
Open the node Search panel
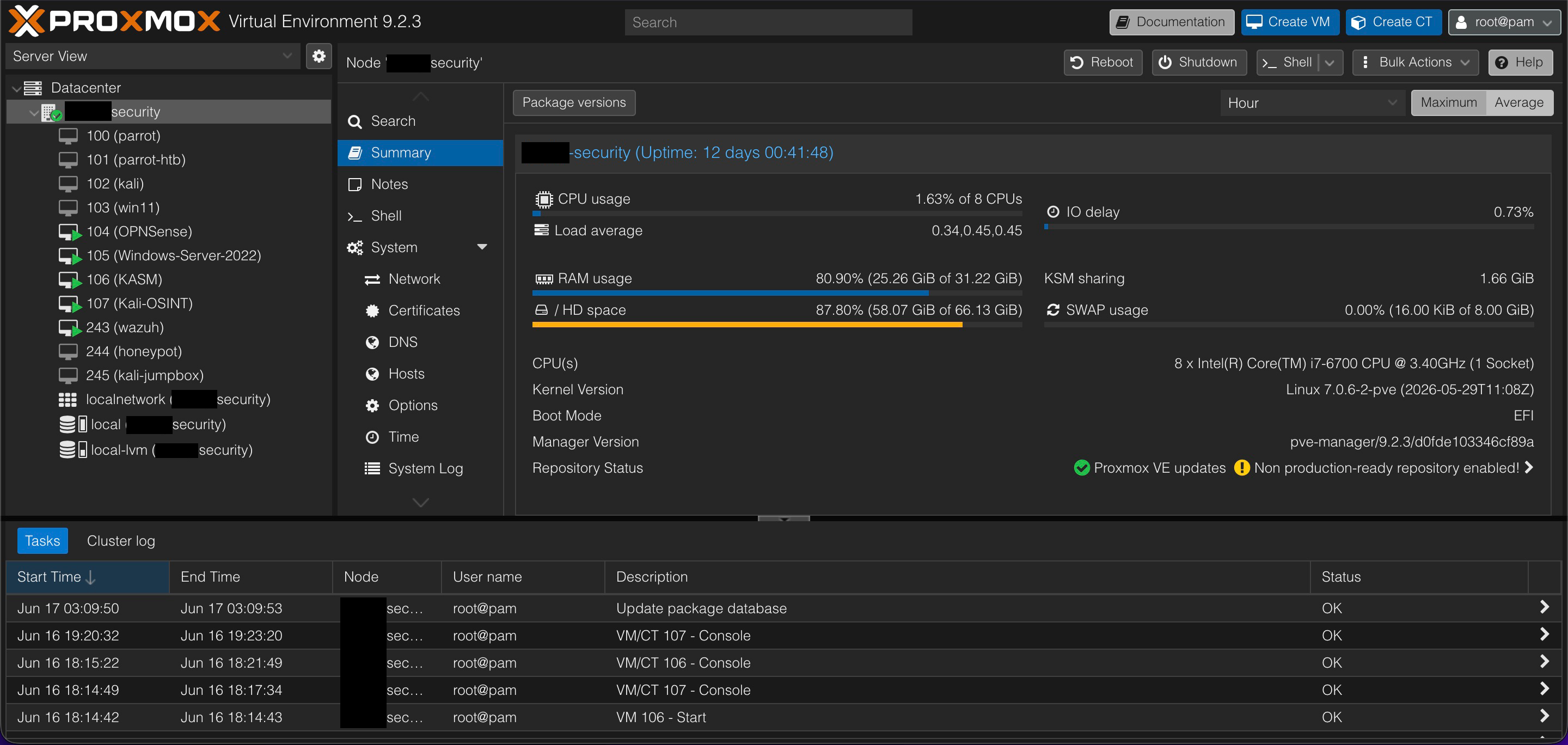421,121
